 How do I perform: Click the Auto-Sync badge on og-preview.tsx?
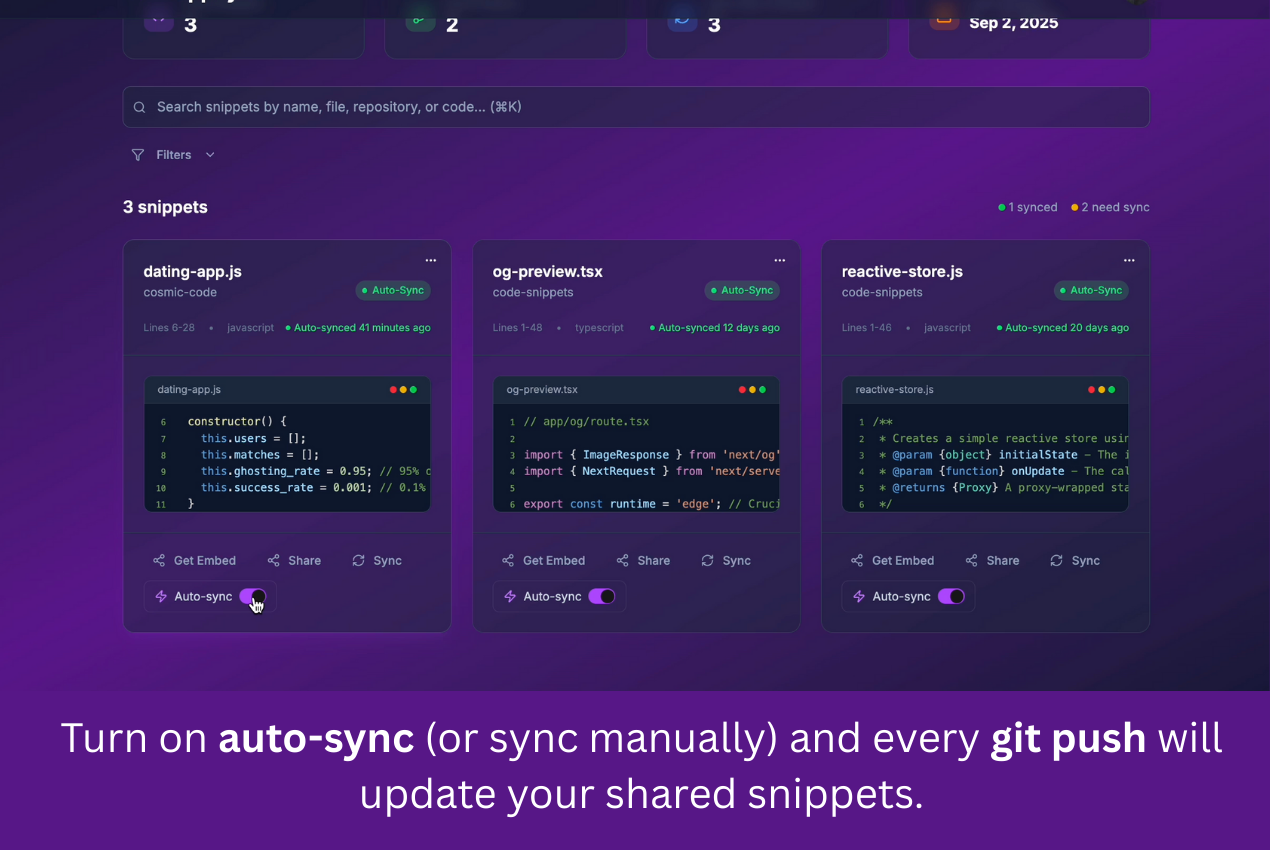pyautogui.click(x=741, y=291)
